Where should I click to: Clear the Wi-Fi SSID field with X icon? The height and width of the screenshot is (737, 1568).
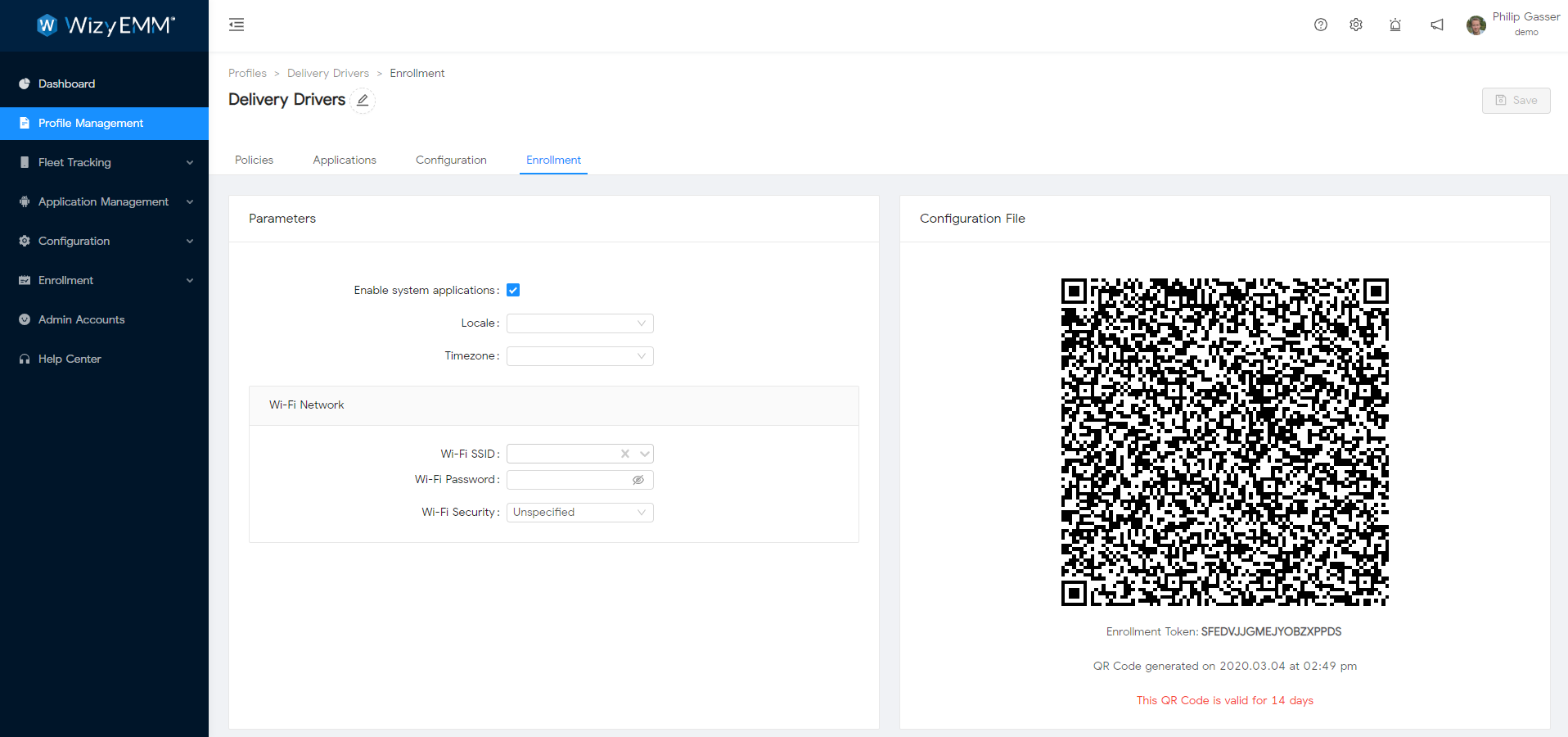click(625, 454)
